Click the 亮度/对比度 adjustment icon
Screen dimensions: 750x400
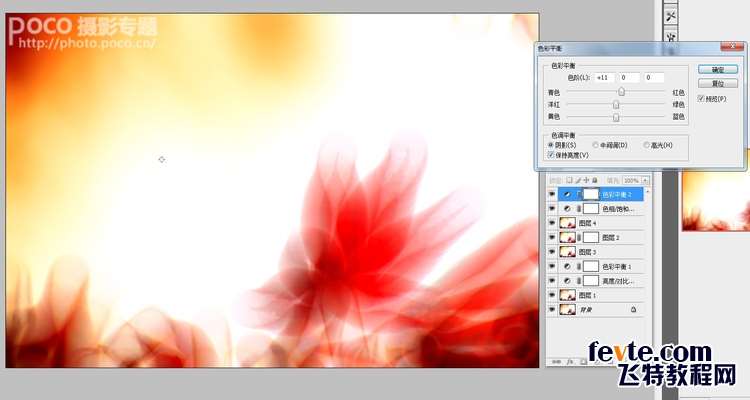point(567,281)
